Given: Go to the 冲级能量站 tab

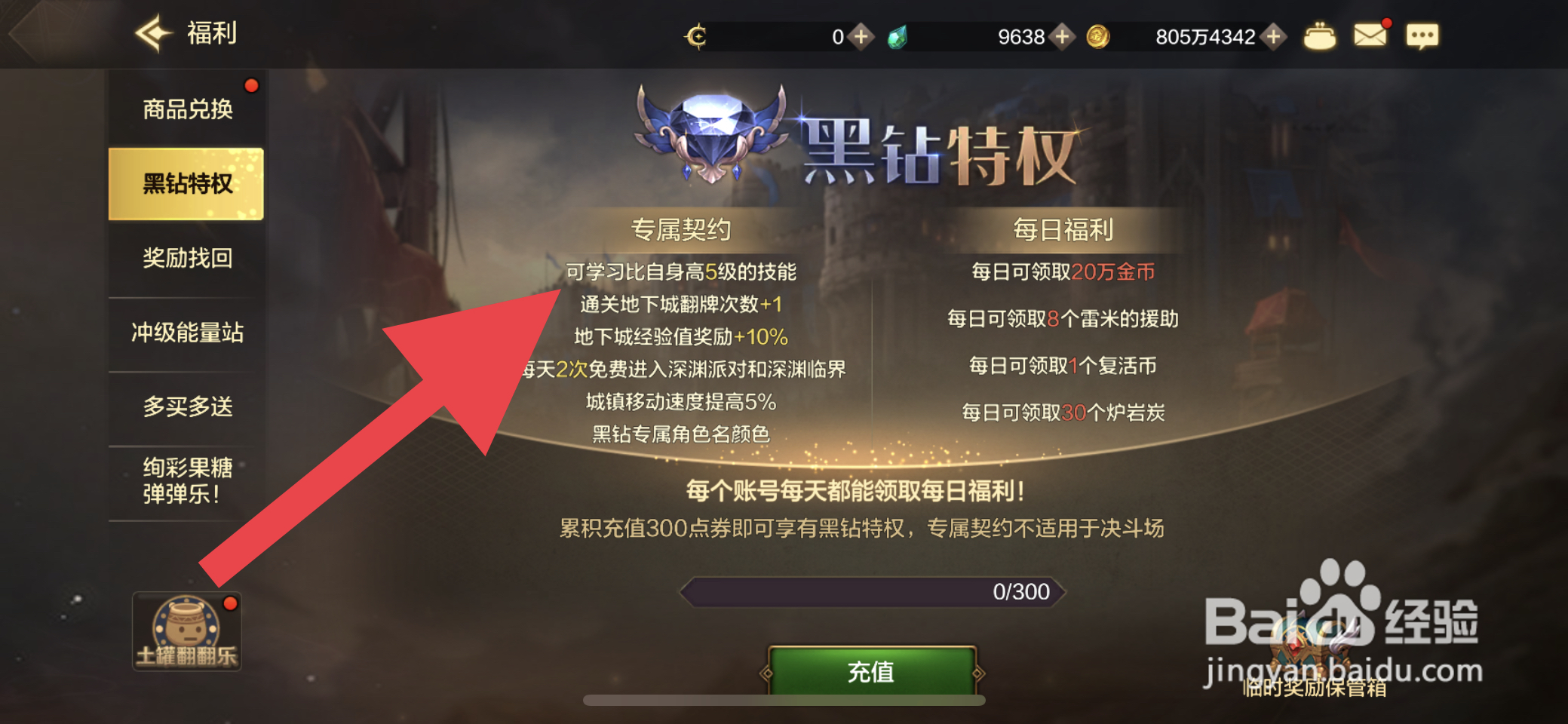Looking at the screenshot, I should click(x=187, y=333).
